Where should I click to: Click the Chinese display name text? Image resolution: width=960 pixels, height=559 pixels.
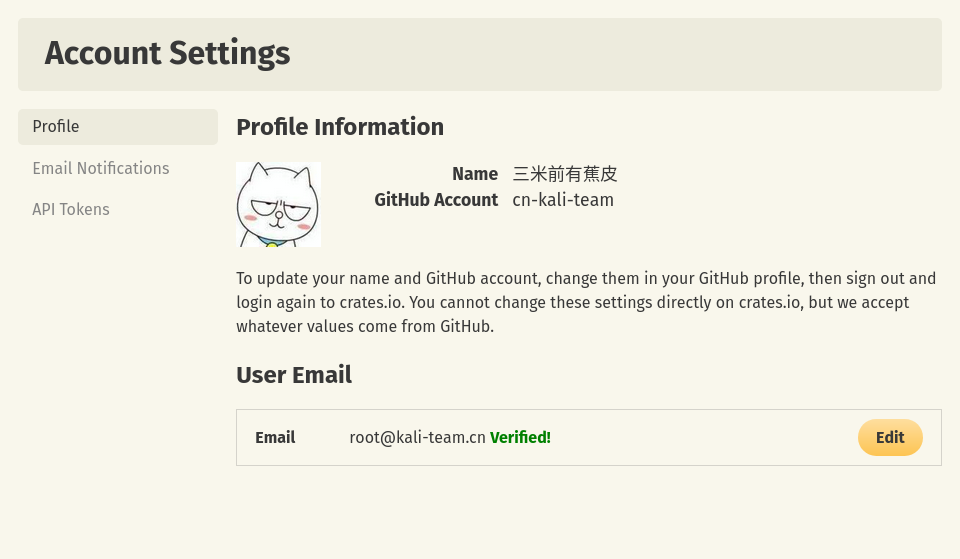(x=564, y=174)
